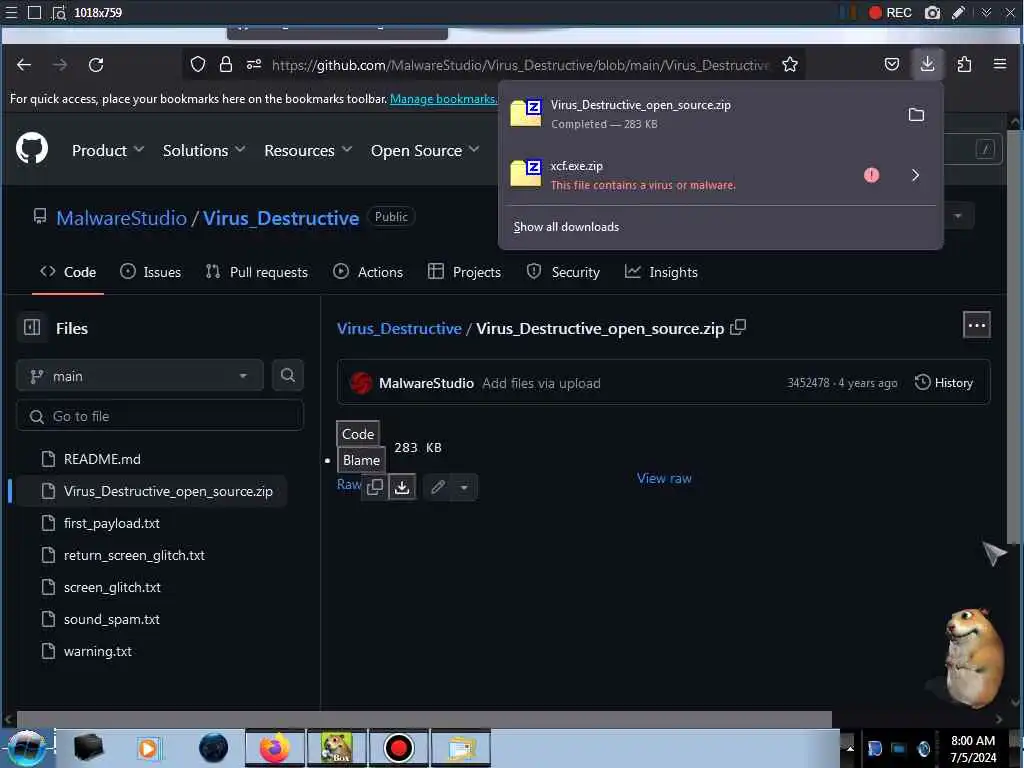Viewport: 1024px width, 768px height.
Task: Click MalwareStudio commit author name
Action: 426,383
